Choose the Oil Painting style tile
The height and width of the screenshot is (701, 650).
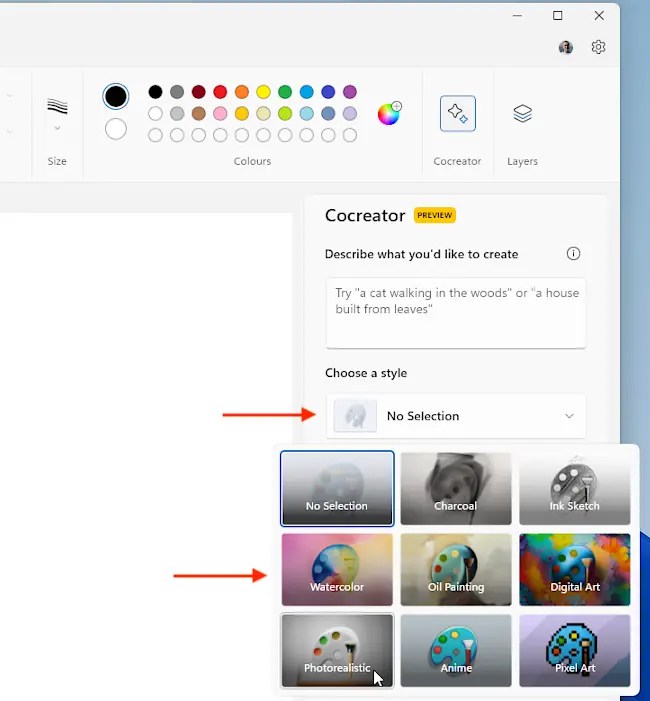[456, 570]
